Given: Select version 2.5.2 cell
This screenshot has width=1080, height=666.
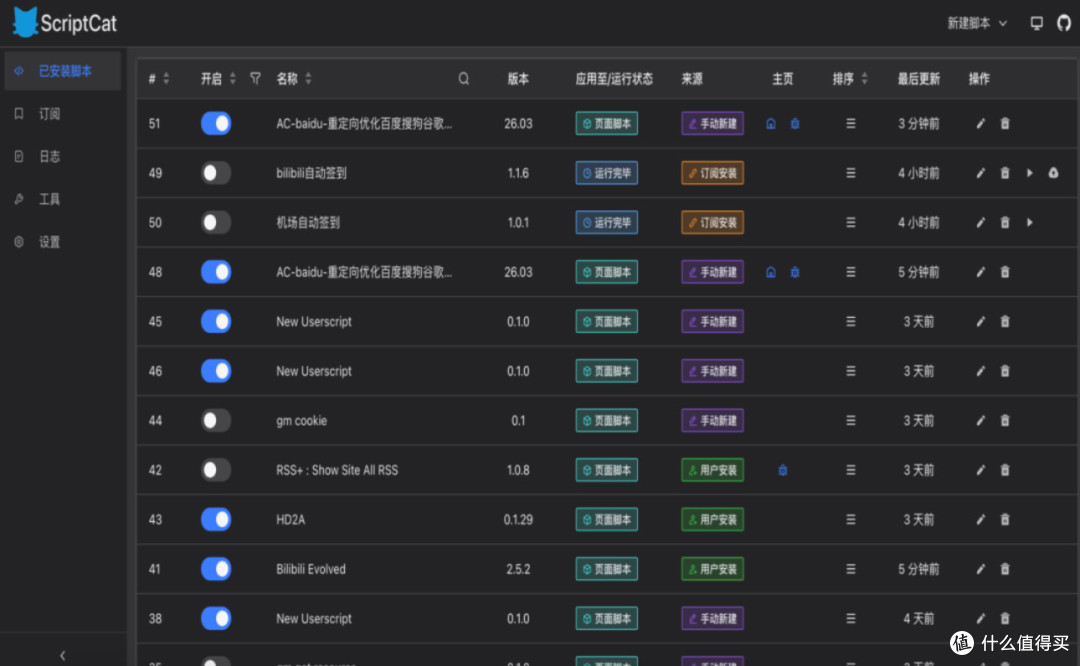Looking at the screenshot, I should coord(518,570).
